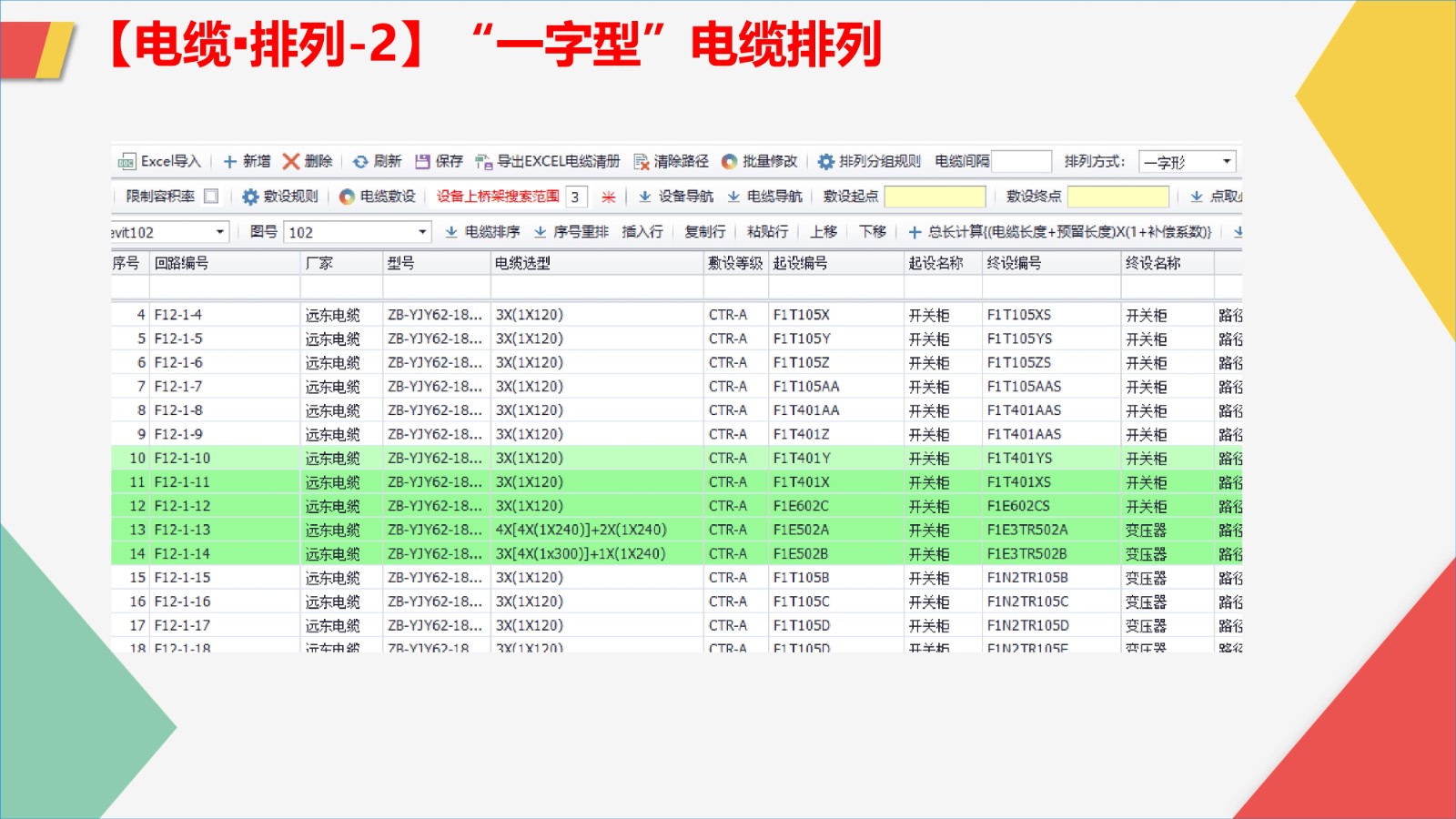Click the 敷设规则 gear icon
Screen dimensions: 1456x819
(250, 197)
